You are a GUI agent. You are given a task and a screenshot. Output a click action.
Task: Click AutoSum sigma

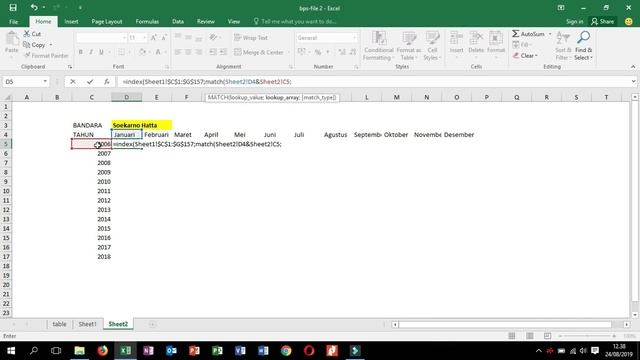coord(528,34)
